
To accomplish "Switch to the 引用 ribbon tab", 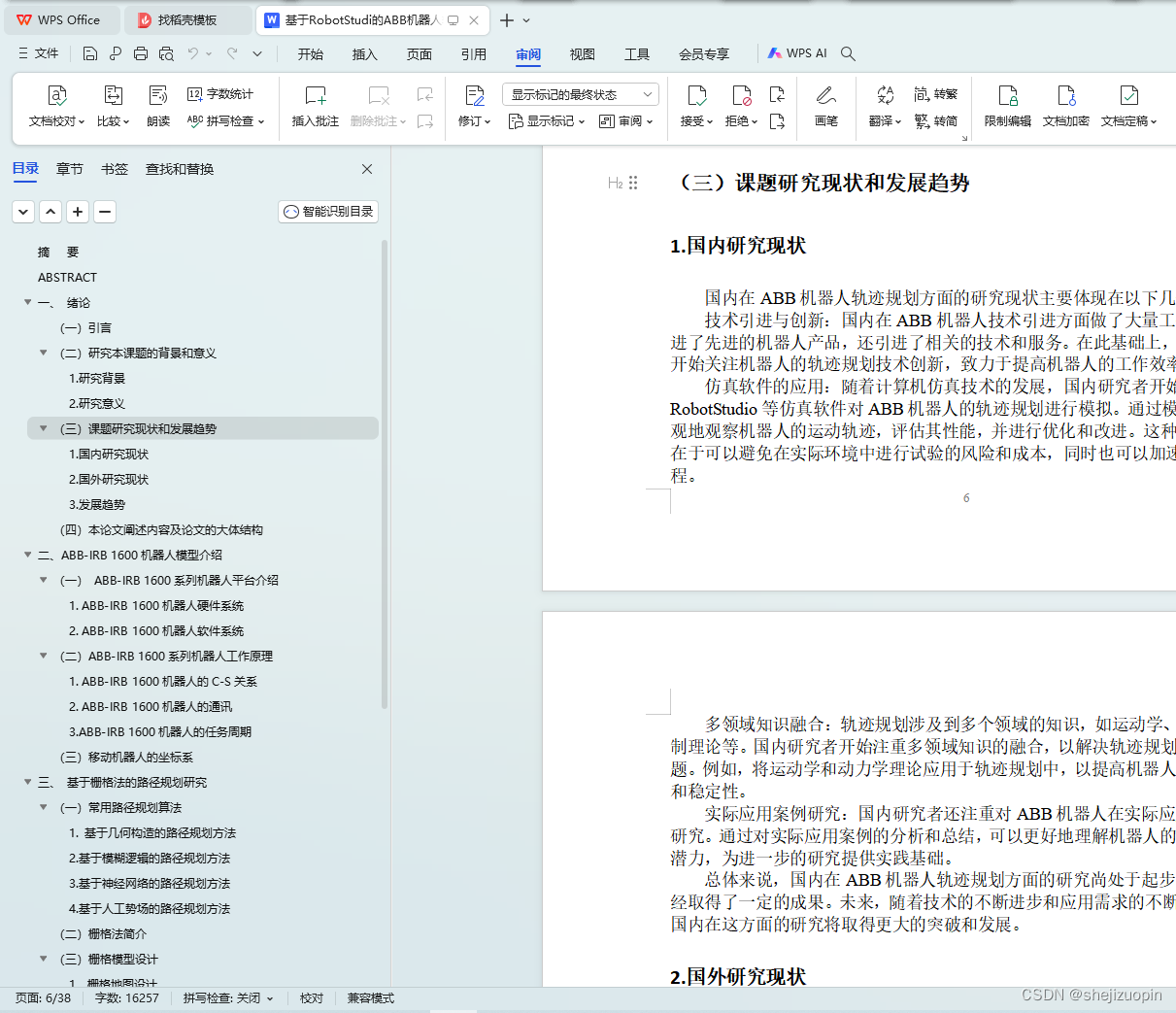I will coord(474,54).
